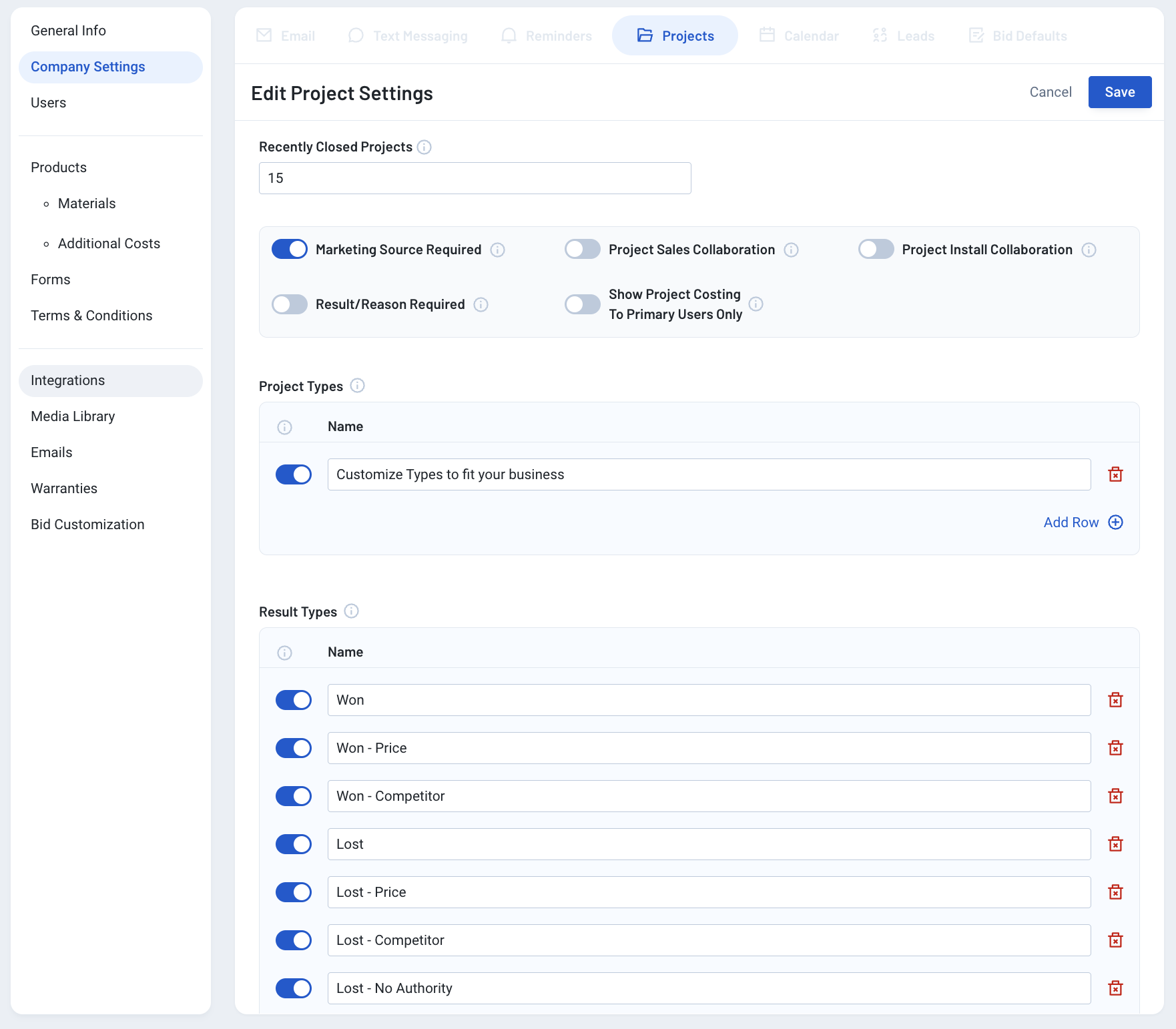Open Materials under Products
Screen dimensions: 1176x1029
click(x=87, y=204)
